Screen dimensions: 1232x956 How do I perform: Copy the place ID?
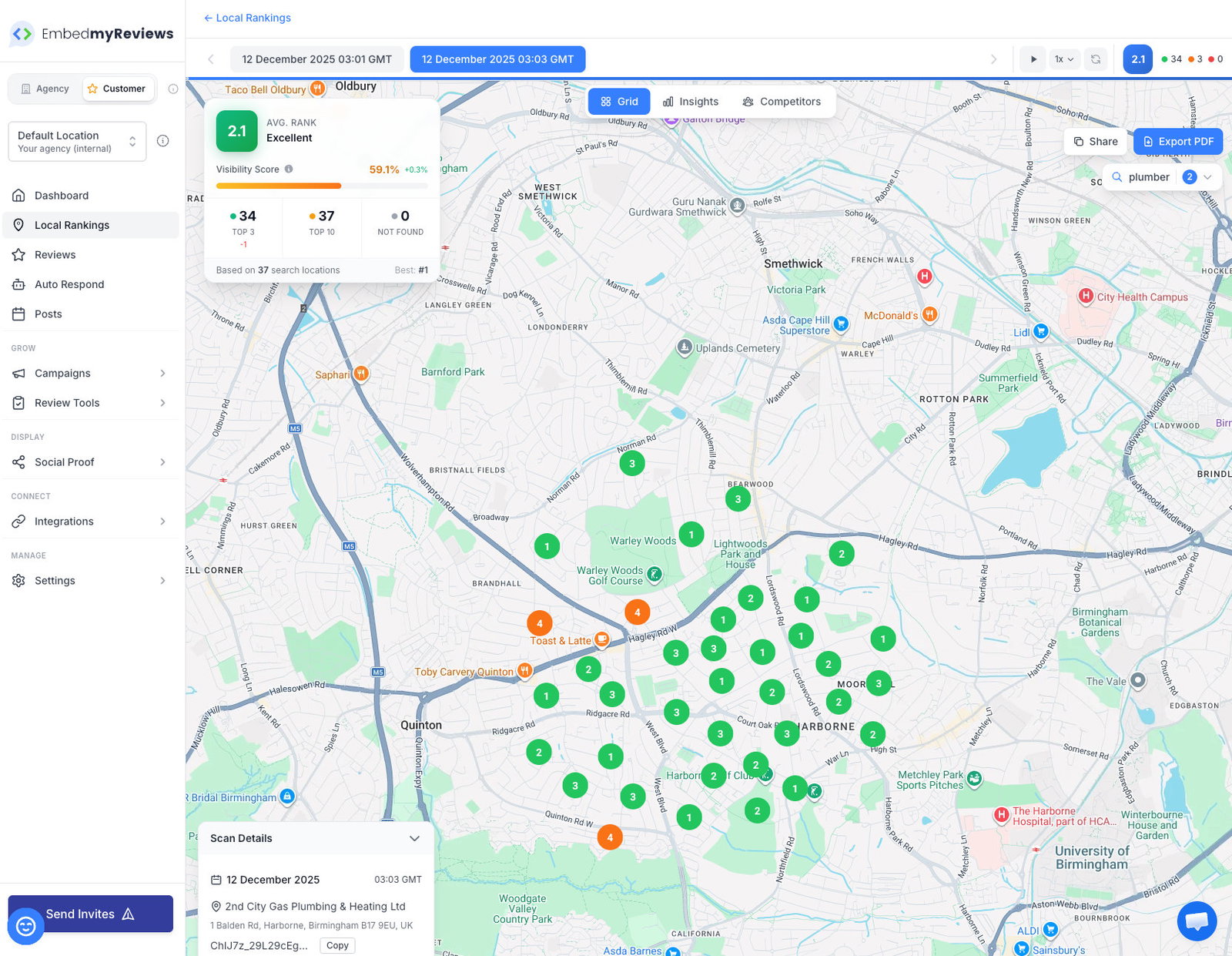(x=337, y=946)
